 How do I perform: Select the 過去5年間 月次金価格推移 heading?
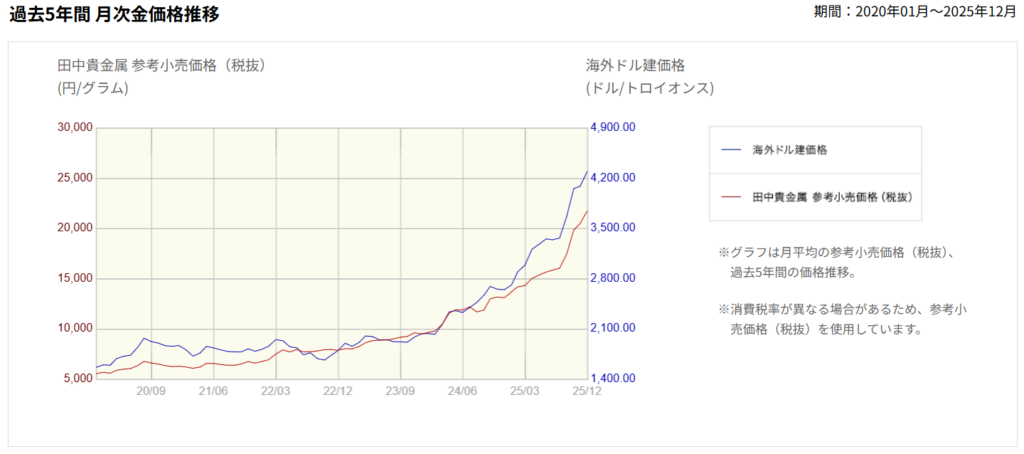click(115, 14)
